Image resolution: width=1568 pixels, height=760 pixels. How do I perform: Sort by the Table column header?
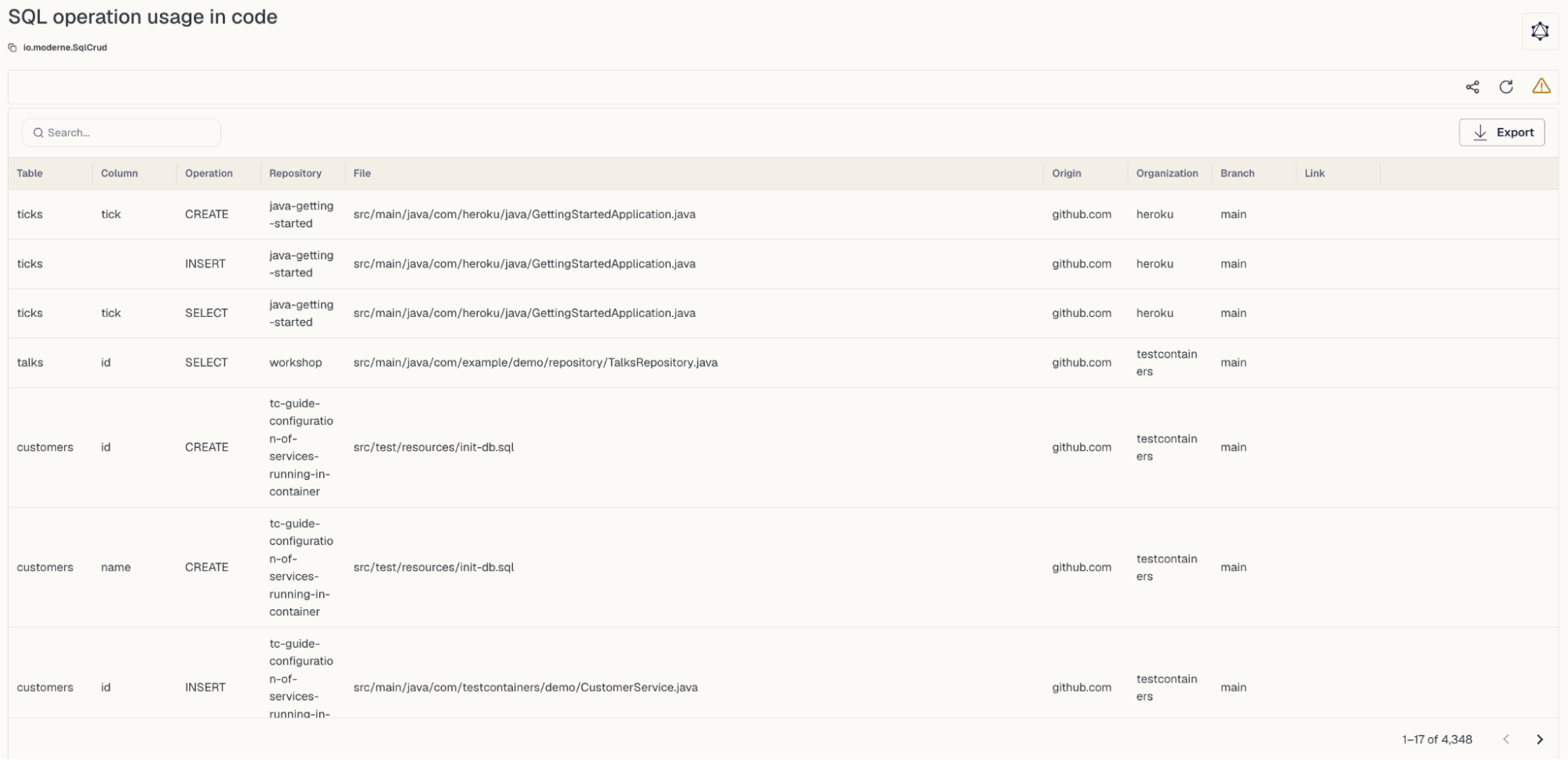point(30,173)
